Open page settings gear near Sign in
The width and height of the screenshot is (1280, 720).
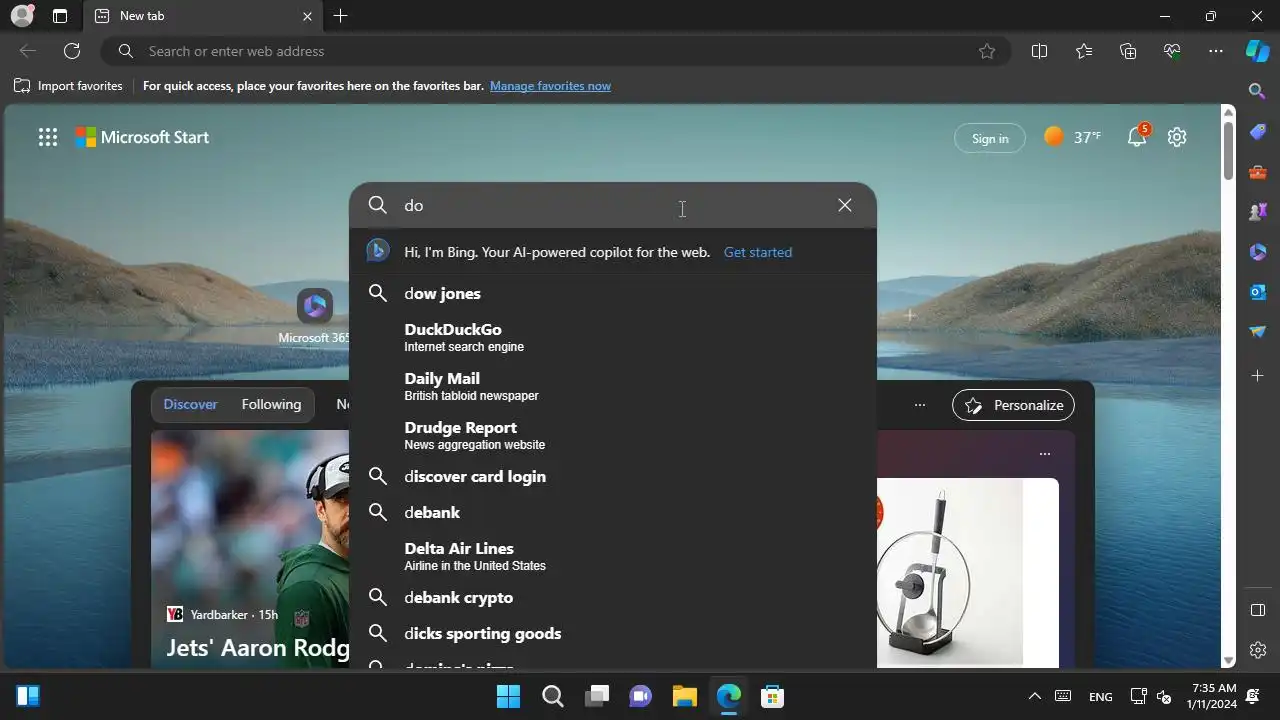[1177, 137]
